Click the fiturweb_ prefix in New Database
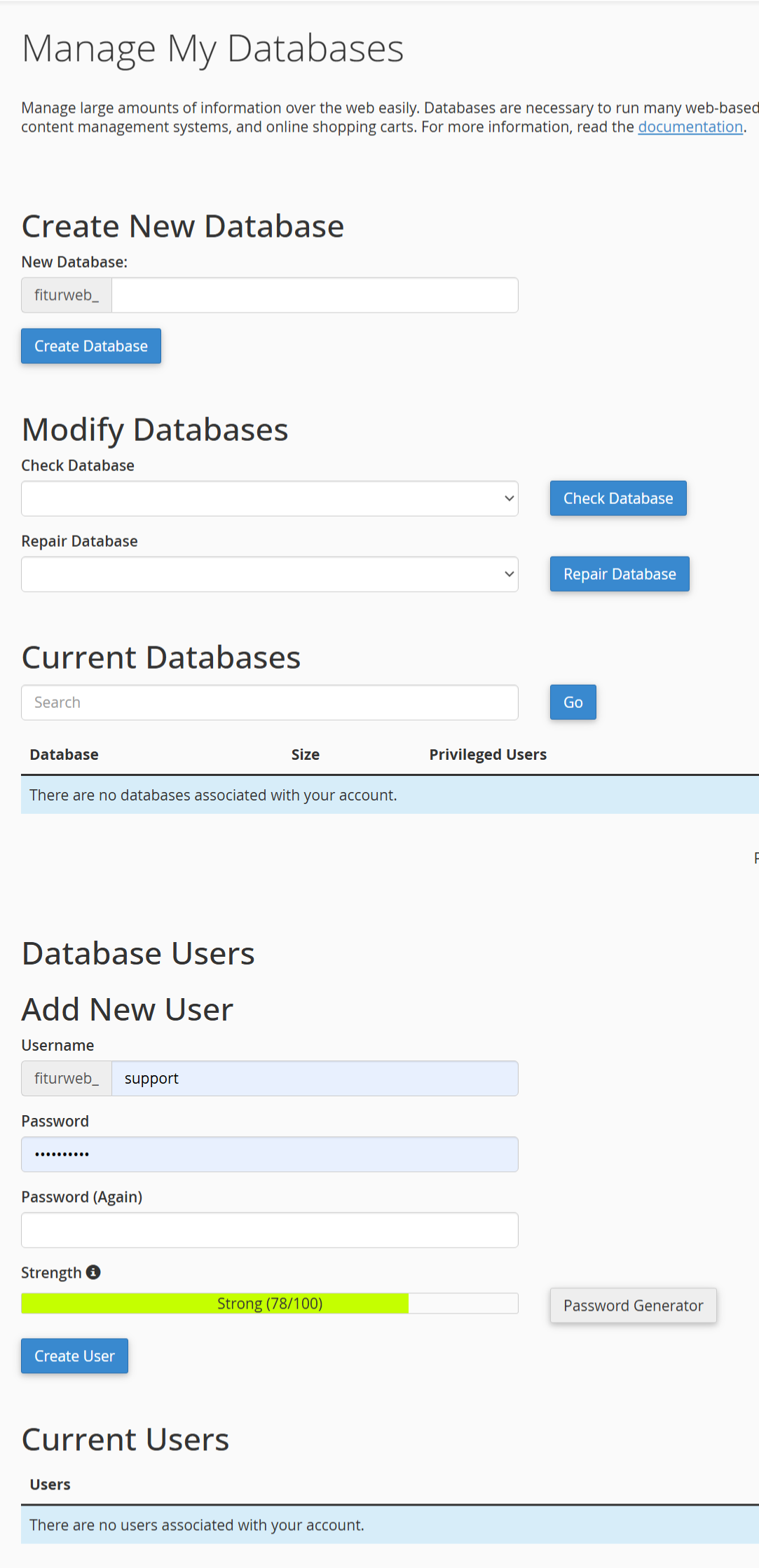Viewport: 759px width, 1568px height. (x=67, y=295)
